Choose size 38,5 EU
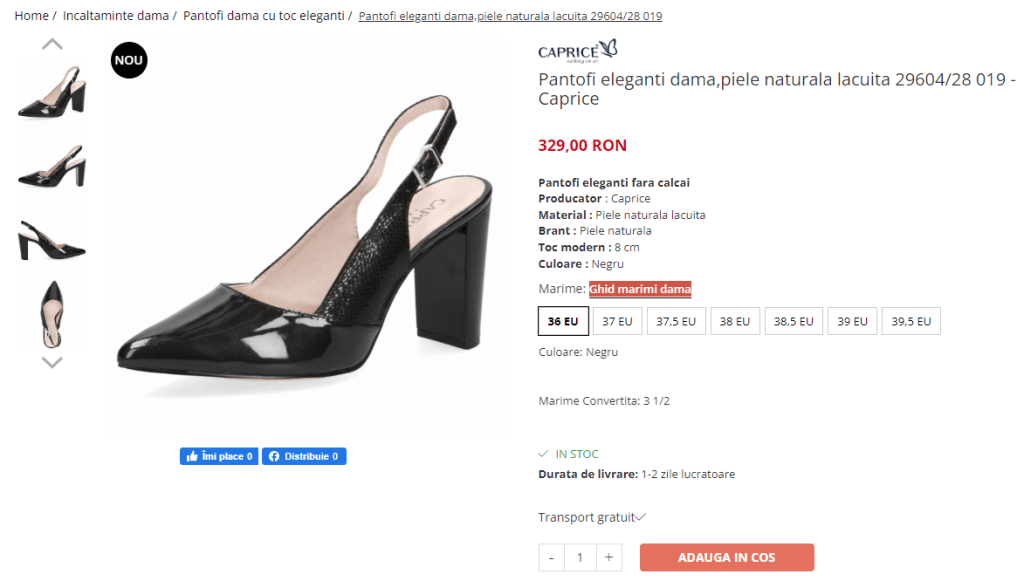 tap(793, 321)
